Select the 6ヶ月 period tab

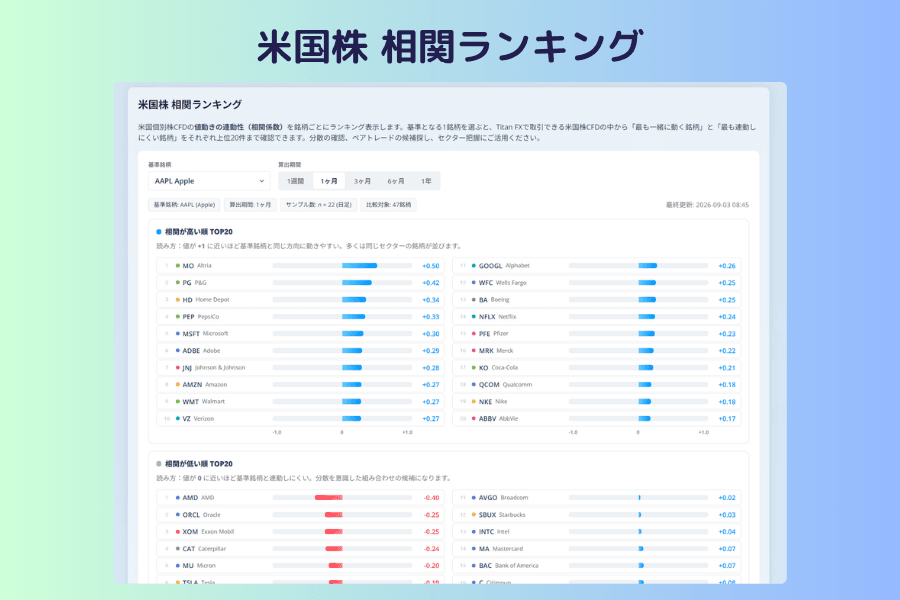coord(395,181)
